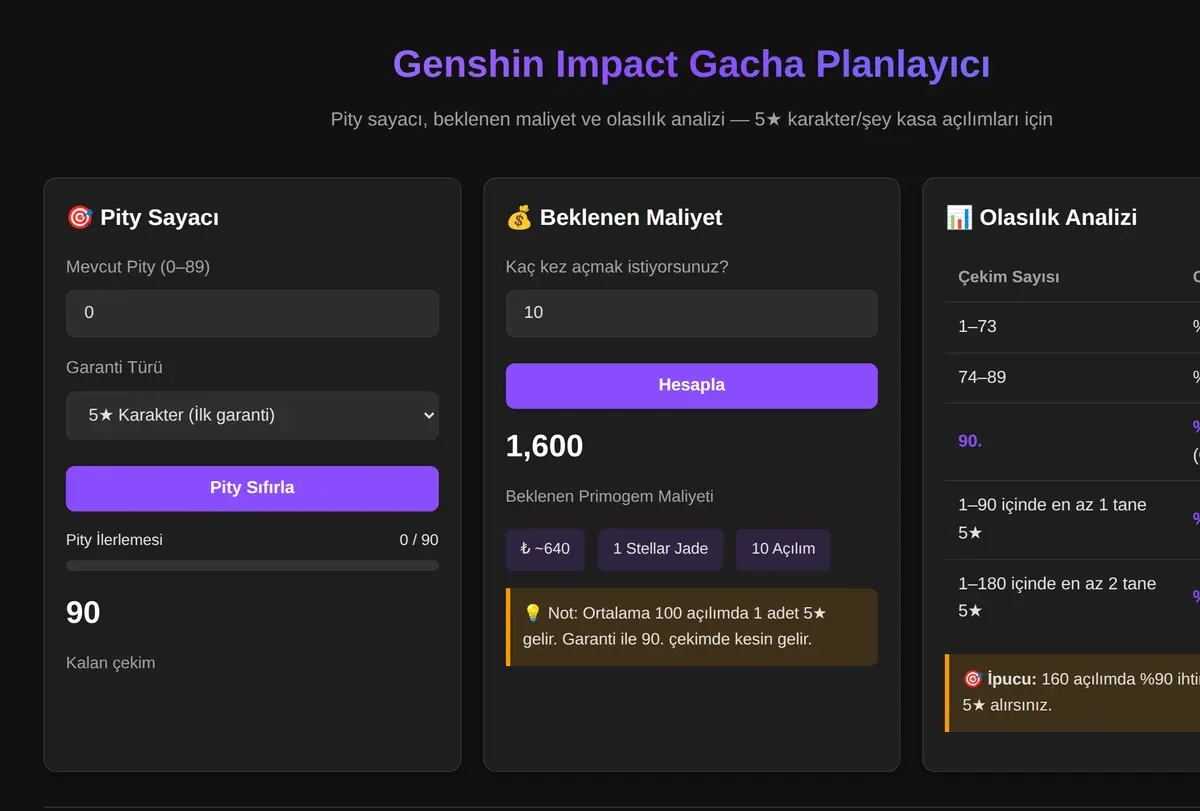Click the Çekim Sayısı column header
Image resolution: width=1200 pixels, height=811 pixels.
click(x=1008, y=277)
